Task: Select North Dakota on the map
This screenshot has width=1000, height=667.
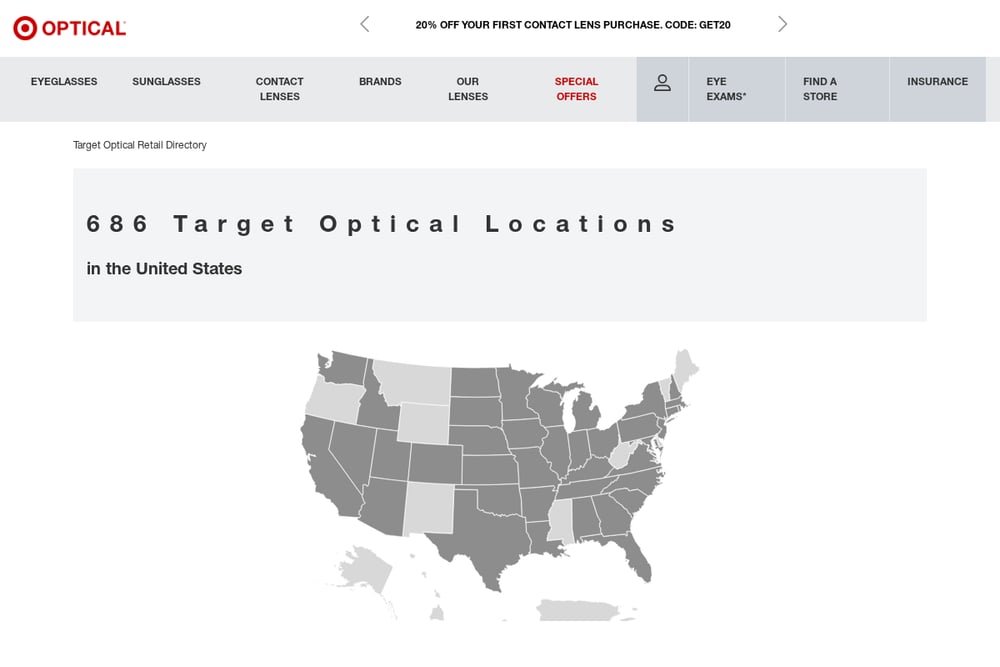Action: (474, 382)
